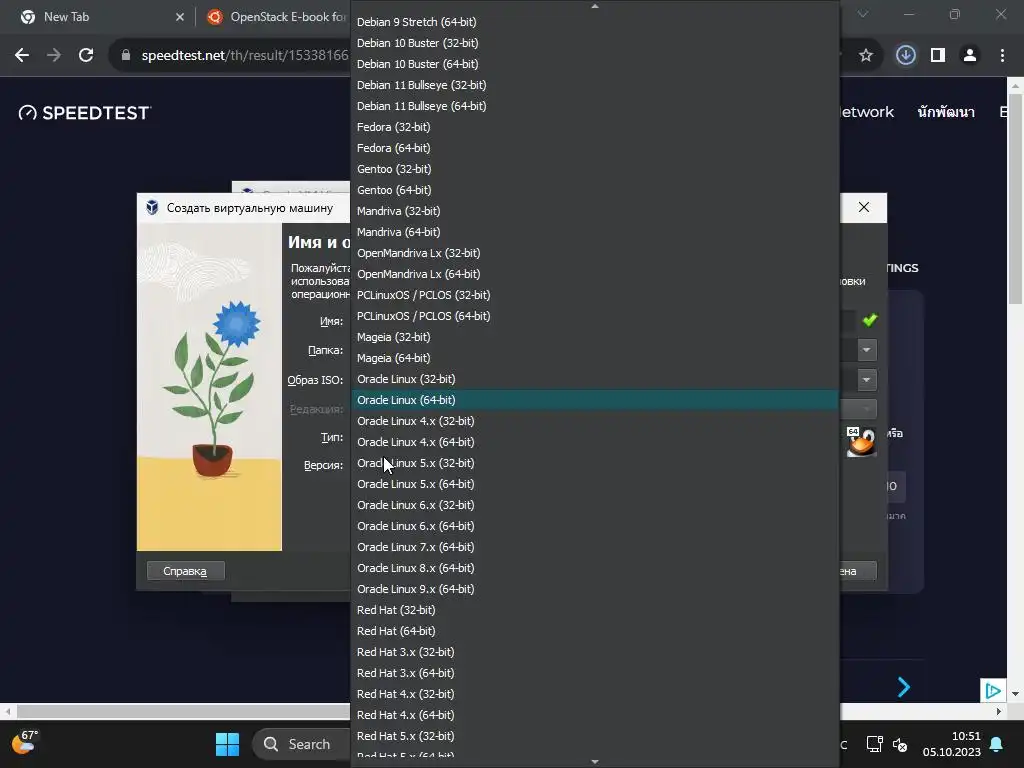Pick Fedora (64-bit) version
The height and width of the screenshot is (768, 1024).
click(x=595, y=148)
